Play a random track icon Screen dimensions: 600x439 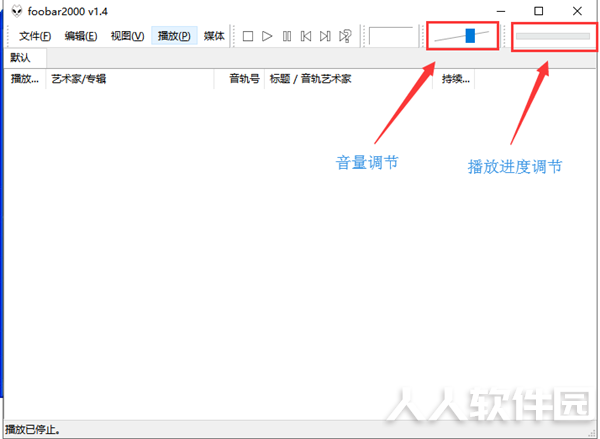(x=345, y=36)
